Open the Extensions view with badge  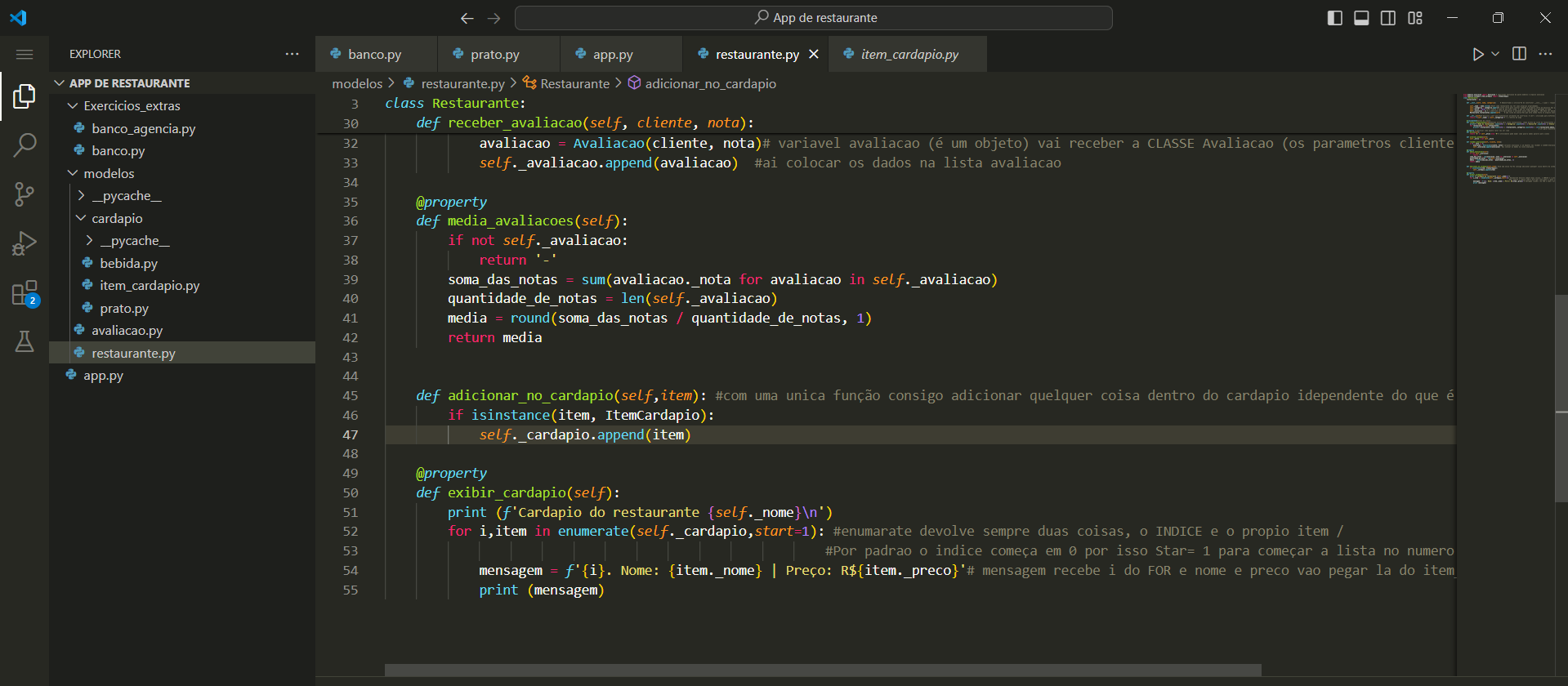[x=25, y=292]
